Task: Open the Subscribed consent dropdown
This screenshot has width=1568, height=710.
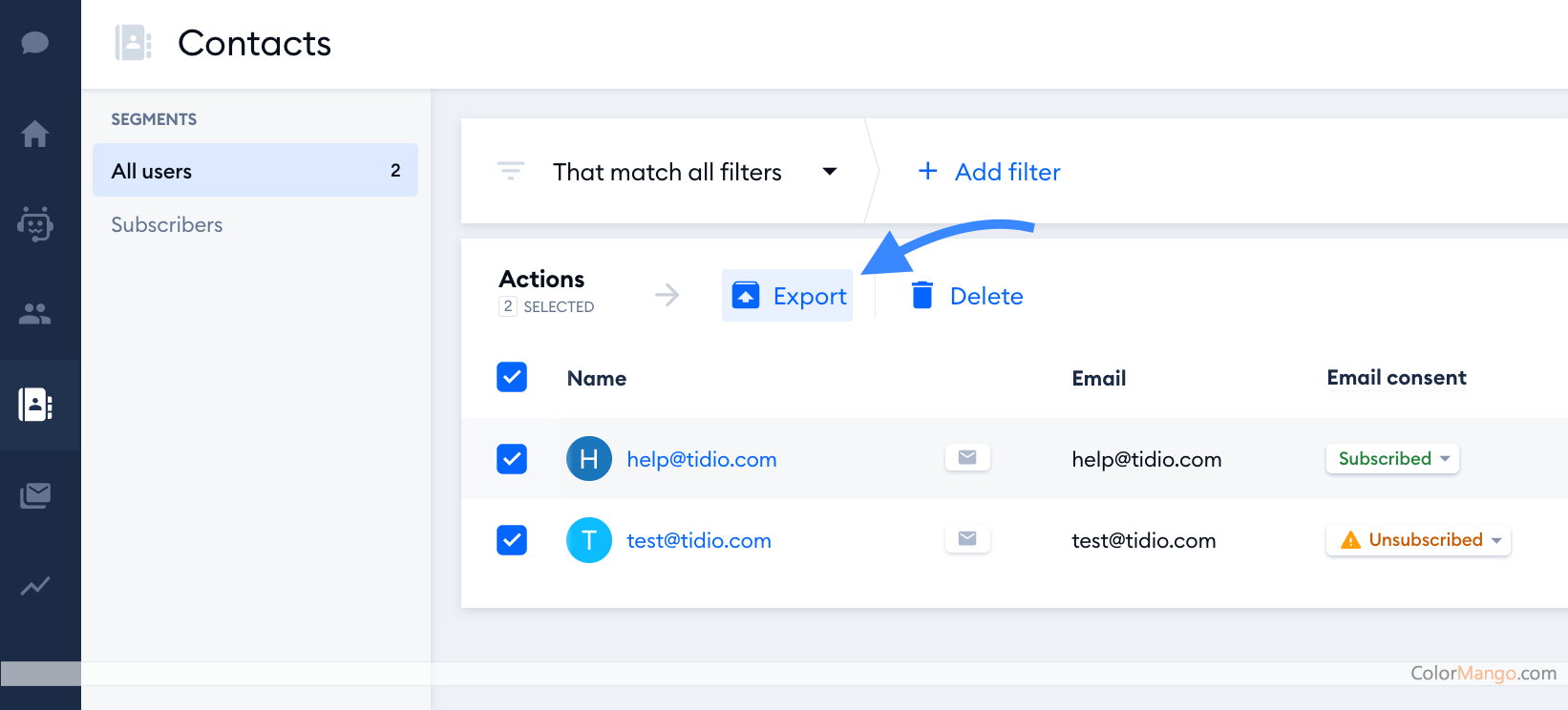Action: [x=1392, y=459]
